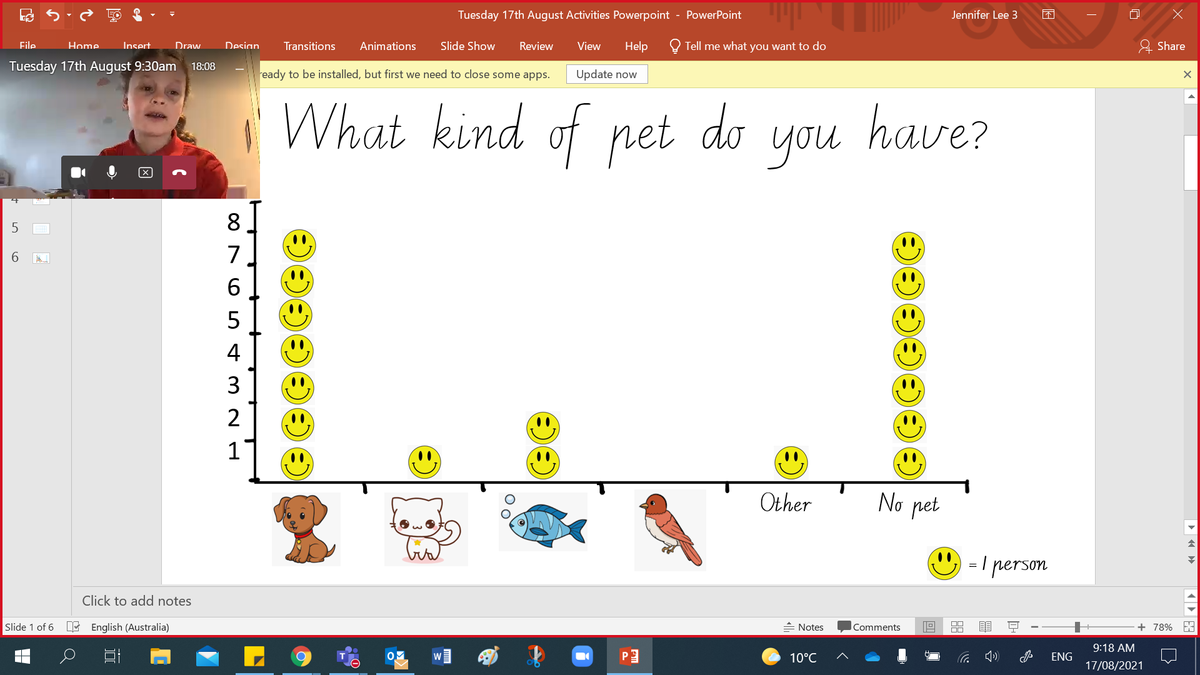Image resolution: width=1200 pixels, height=675 pixels.
Task: Toggle camera in the Teams call window
Action: pos(79,172)
